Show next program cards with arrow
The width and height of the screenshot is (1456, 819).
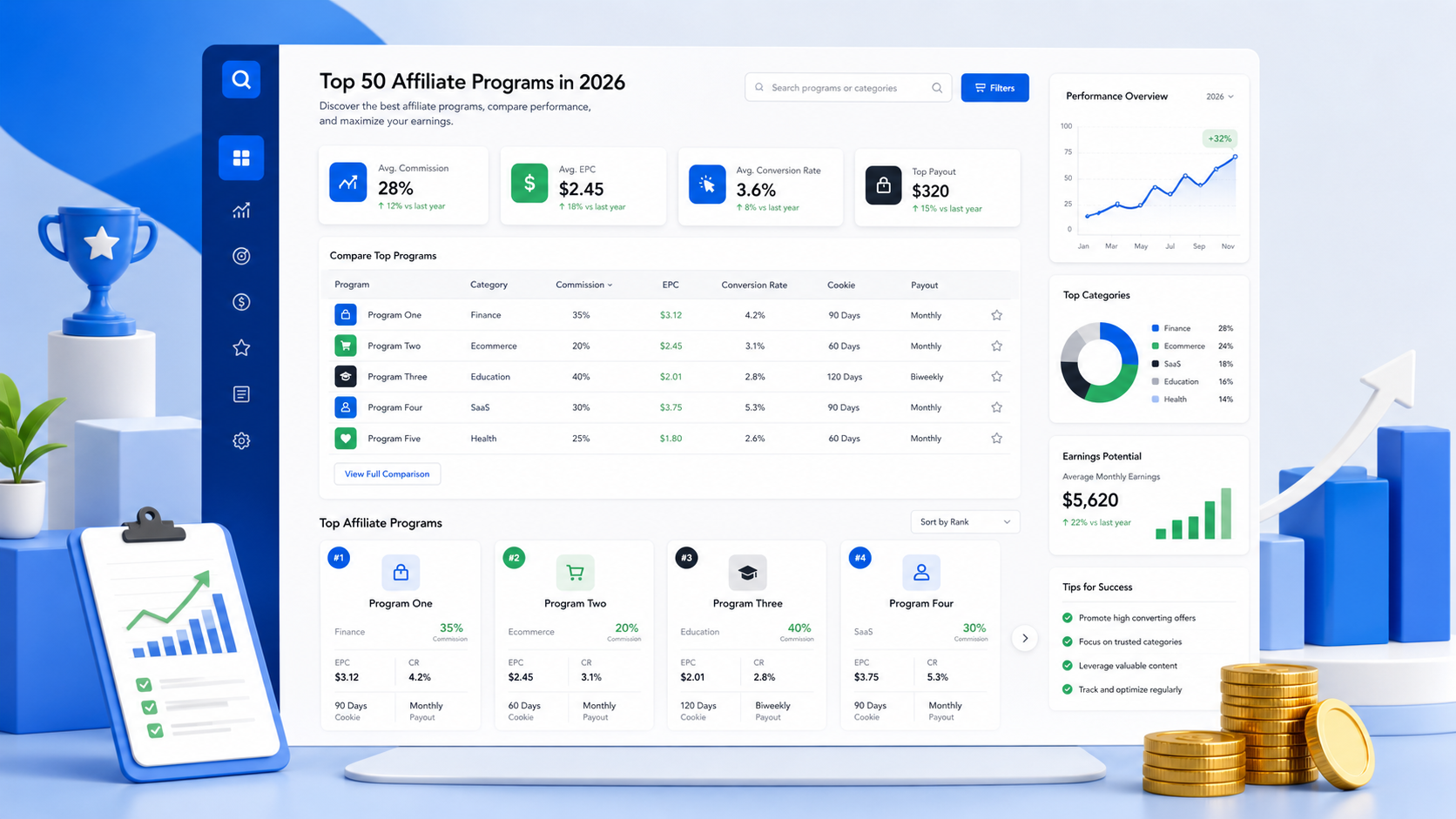coord(1025,638)
